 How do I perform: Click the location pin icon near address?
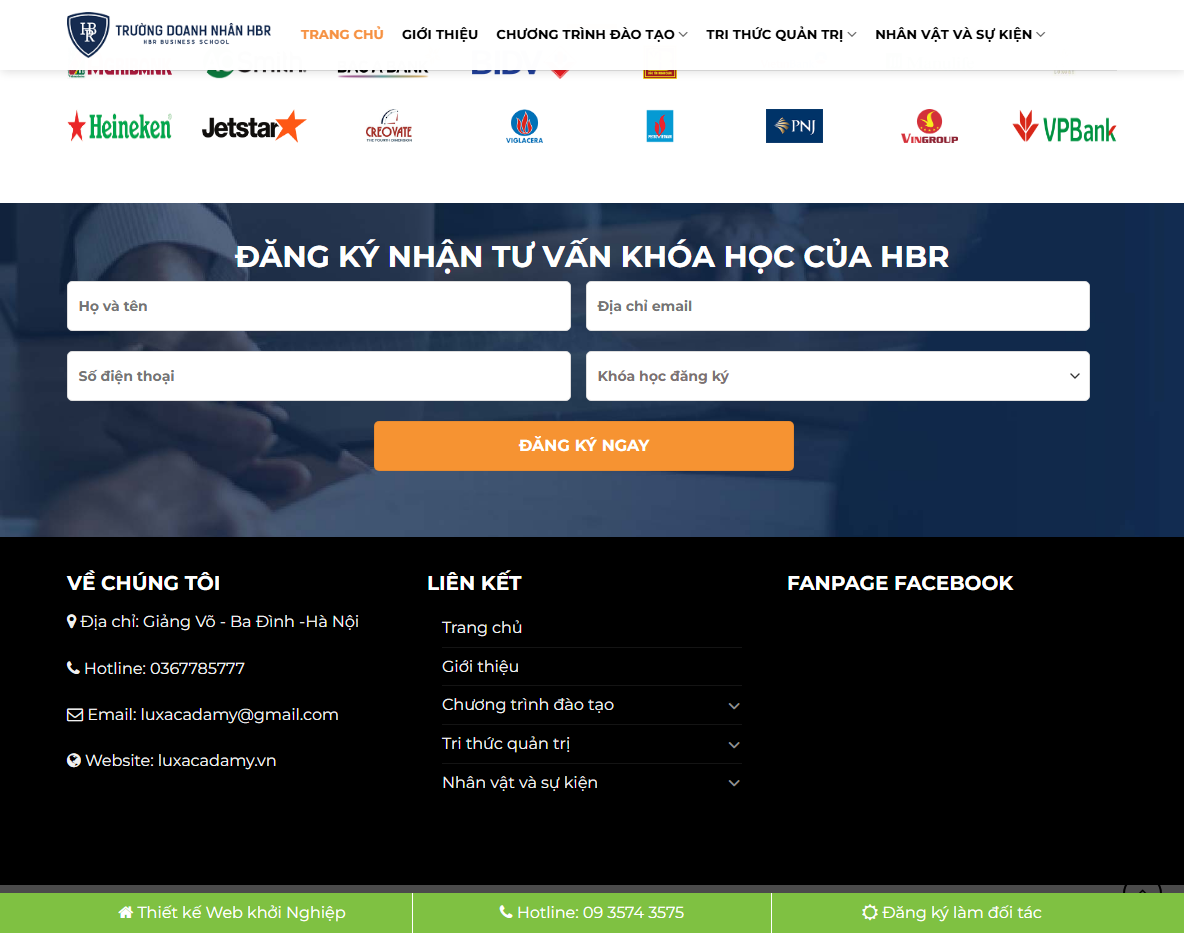[x=69, y=620]
